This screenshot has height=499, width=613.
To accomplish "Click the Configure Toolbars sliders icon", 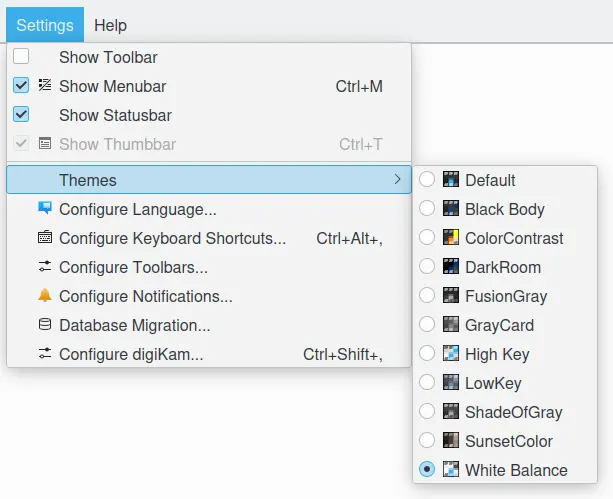I will click(44, 267).
